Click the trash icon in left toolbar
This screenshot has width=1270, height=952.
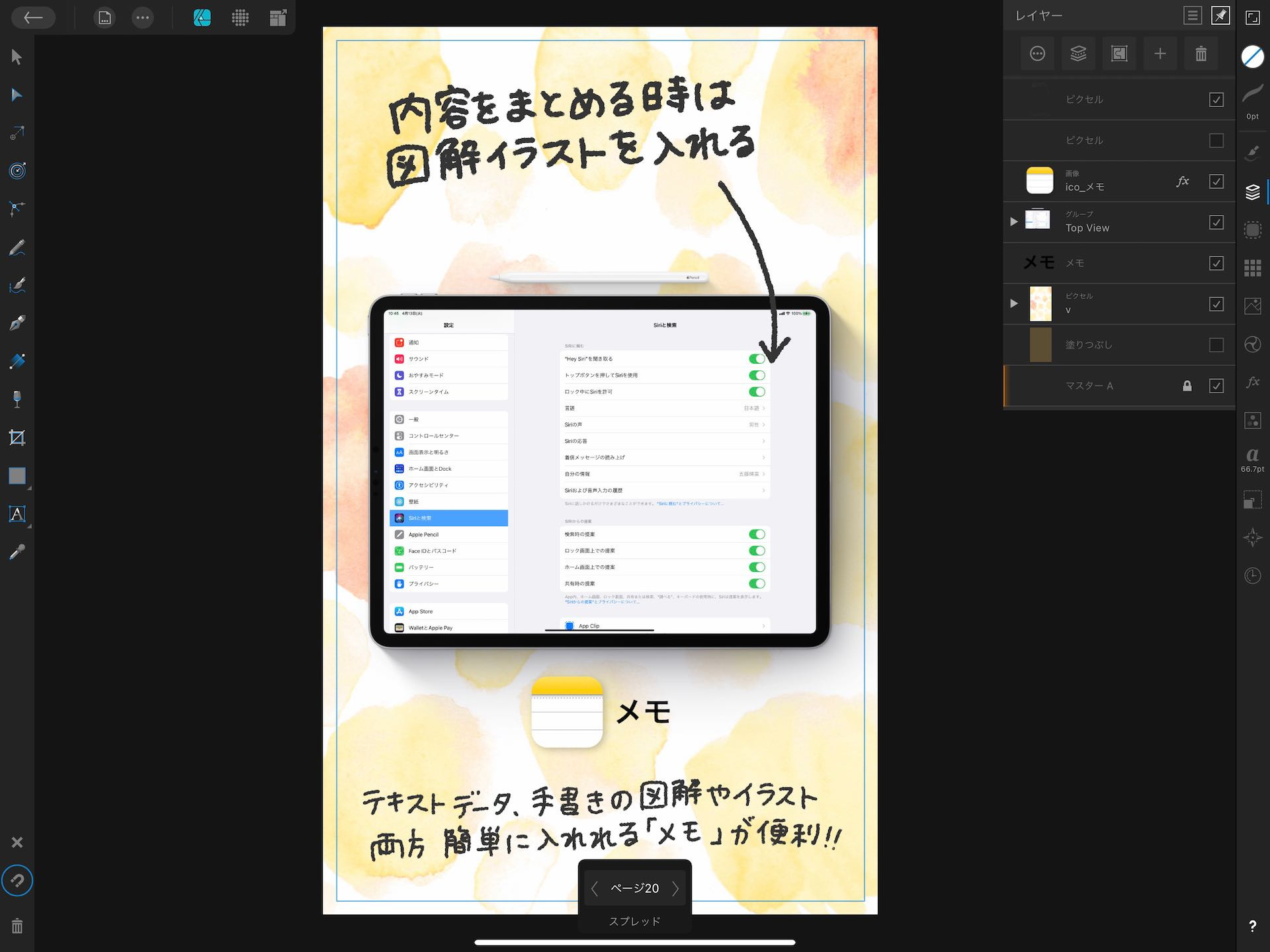(x=17, y=926)
